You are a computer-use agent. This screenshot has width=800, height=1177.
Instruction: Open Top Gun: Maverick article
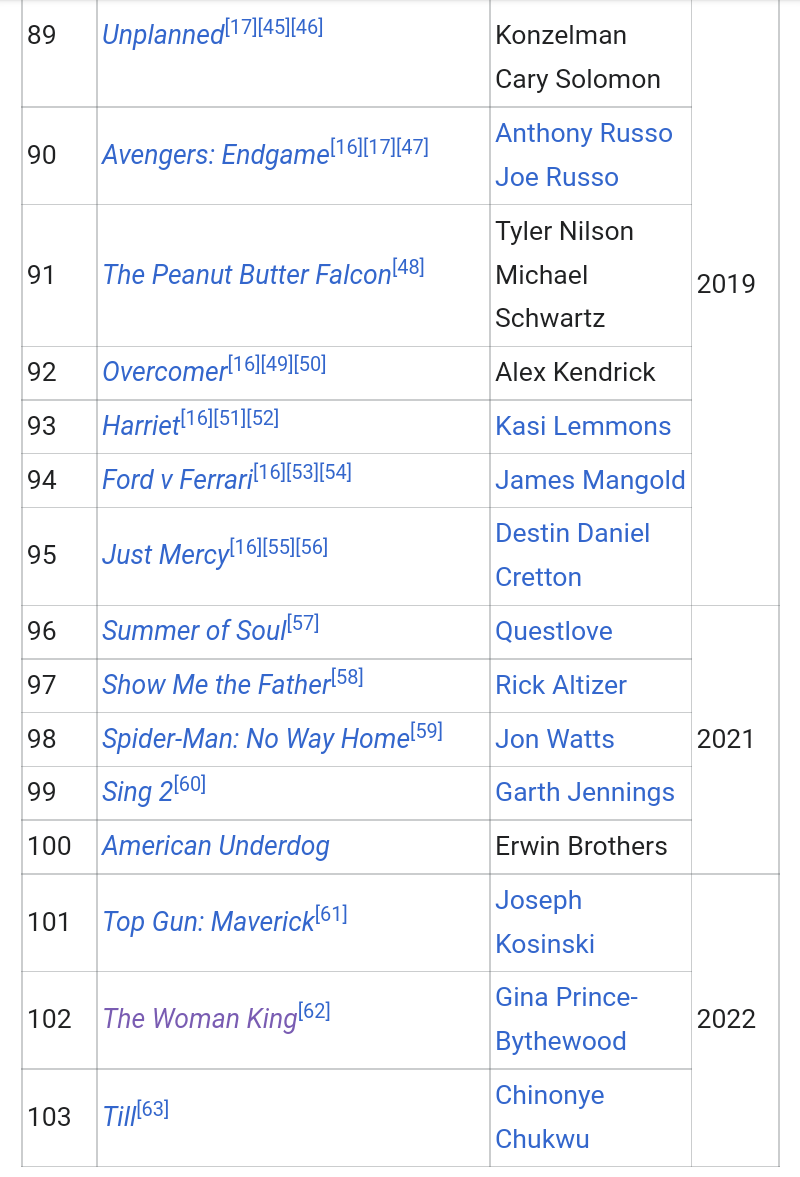tap(208, 923)
